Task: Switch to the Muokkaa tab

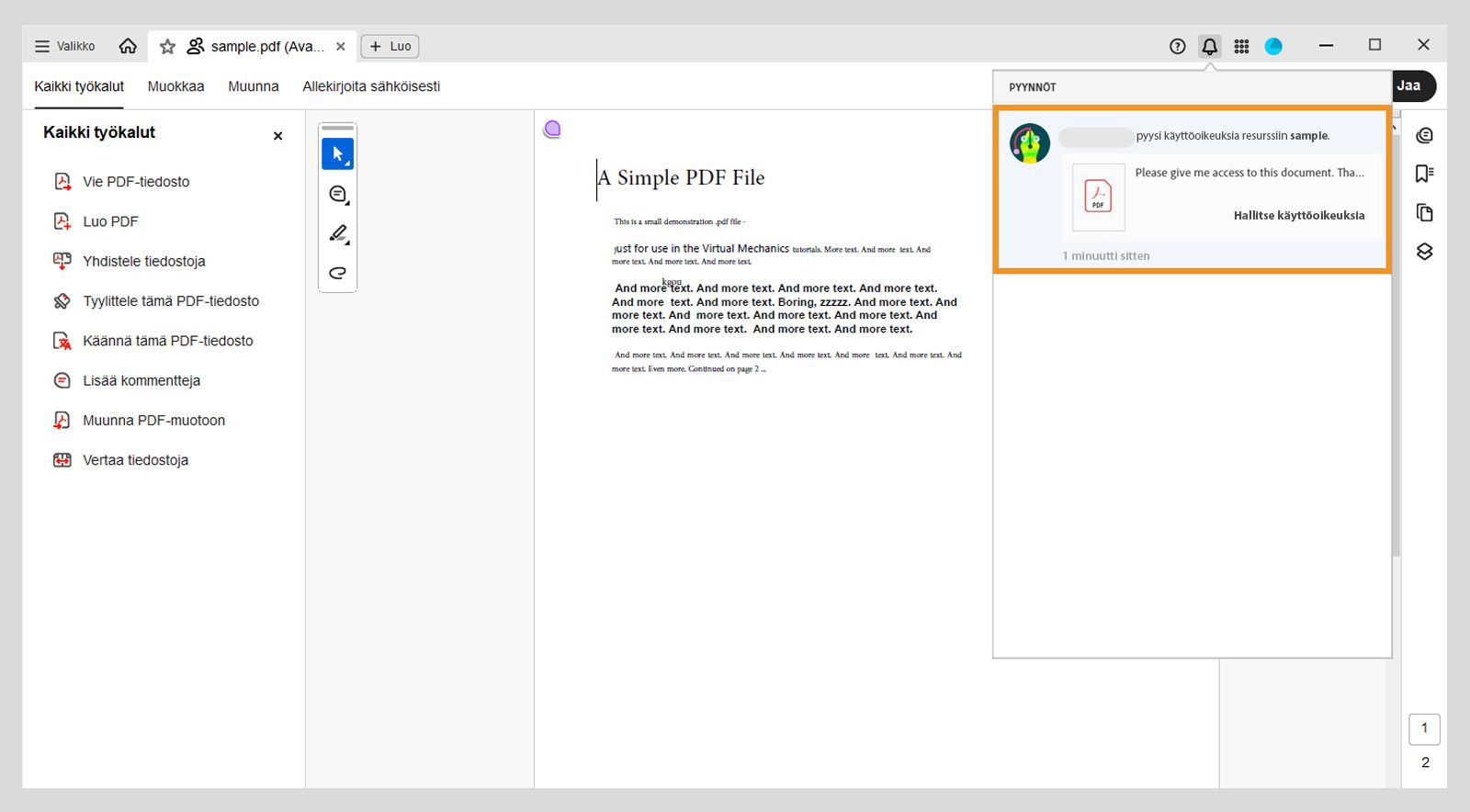Action: 176,86
